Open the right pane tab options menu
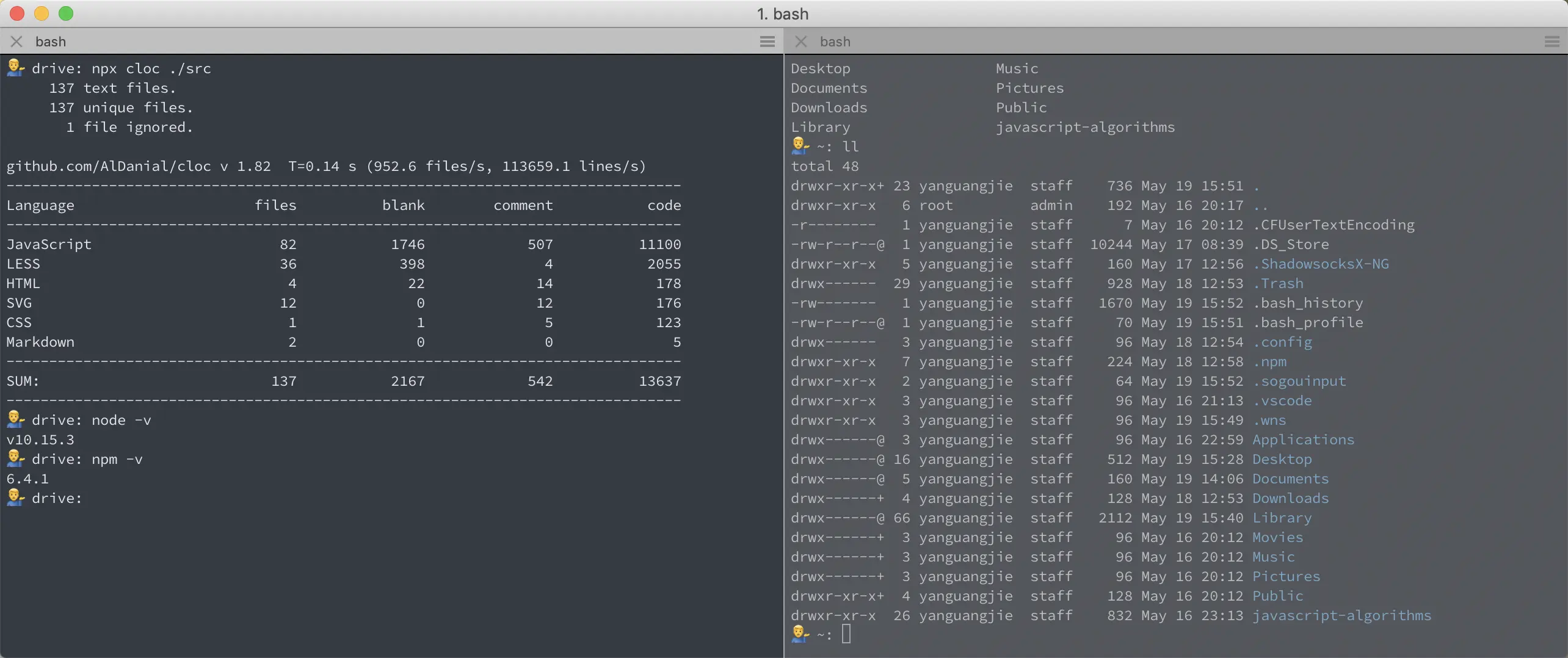 [1552, 42]
